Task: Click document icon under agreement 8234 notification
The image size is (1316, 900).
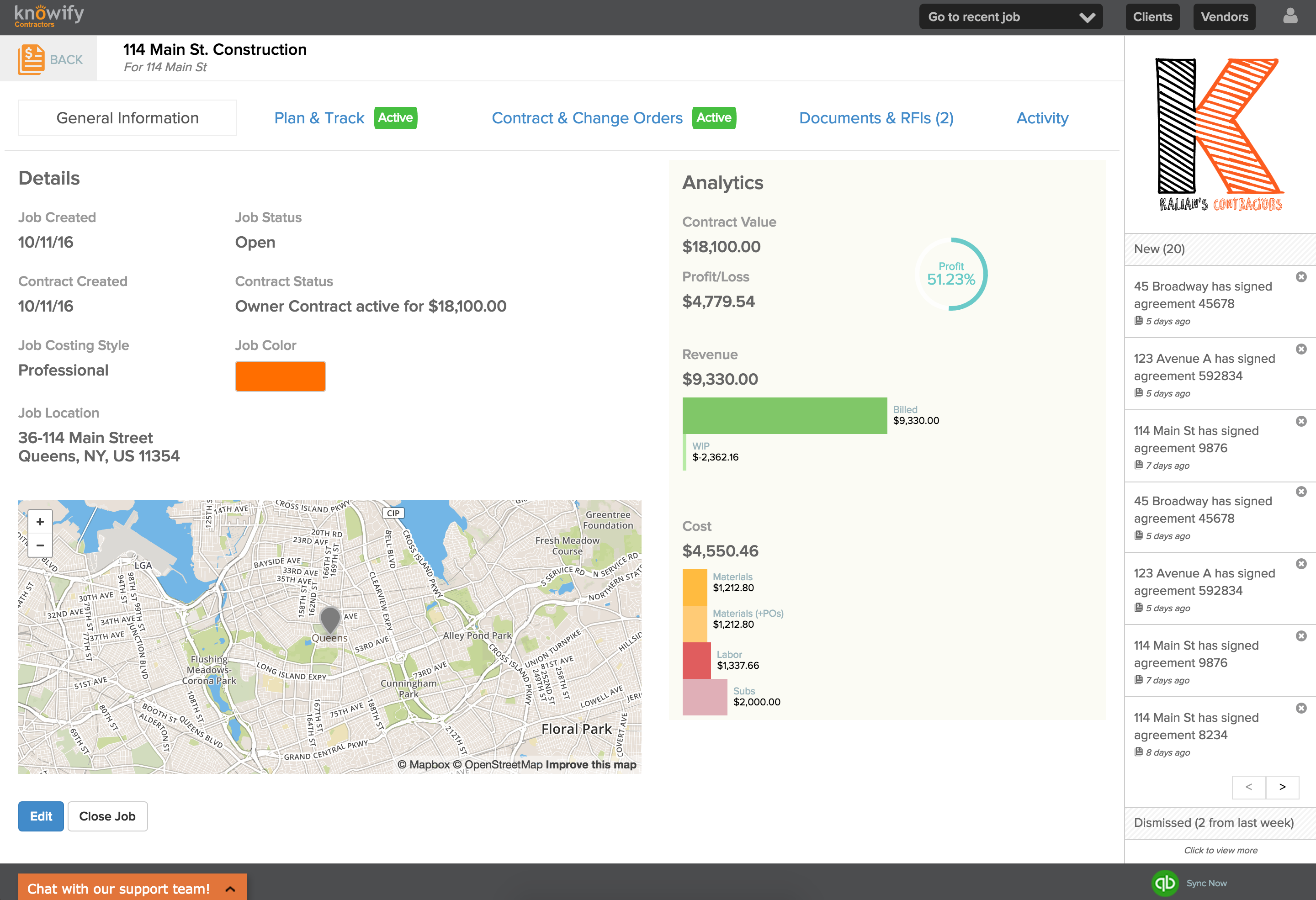Action: coord(1138,752)
